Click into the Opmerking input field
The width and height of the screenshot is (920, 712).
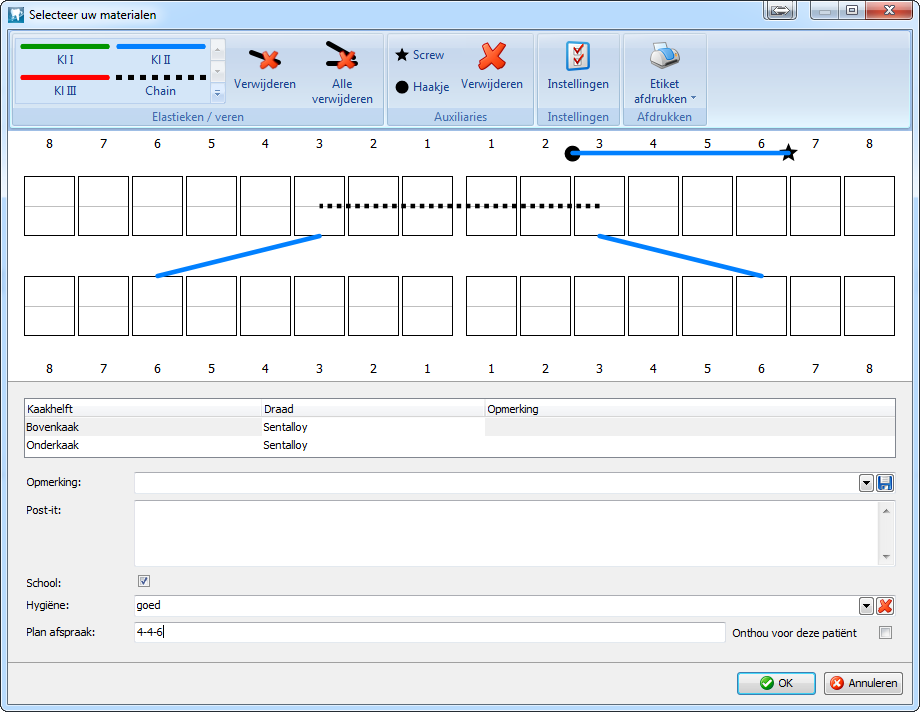[x=496, y=483]
